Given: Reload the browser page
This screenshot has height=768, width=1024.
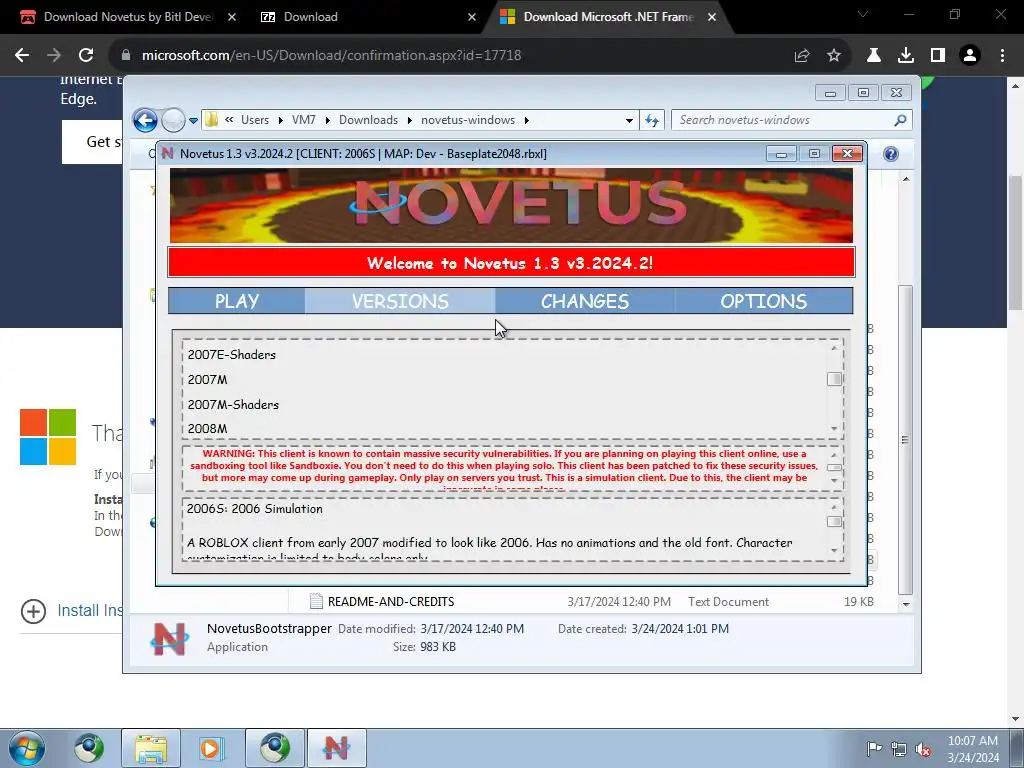Looking at the screenshot, I should click(86, 56).
